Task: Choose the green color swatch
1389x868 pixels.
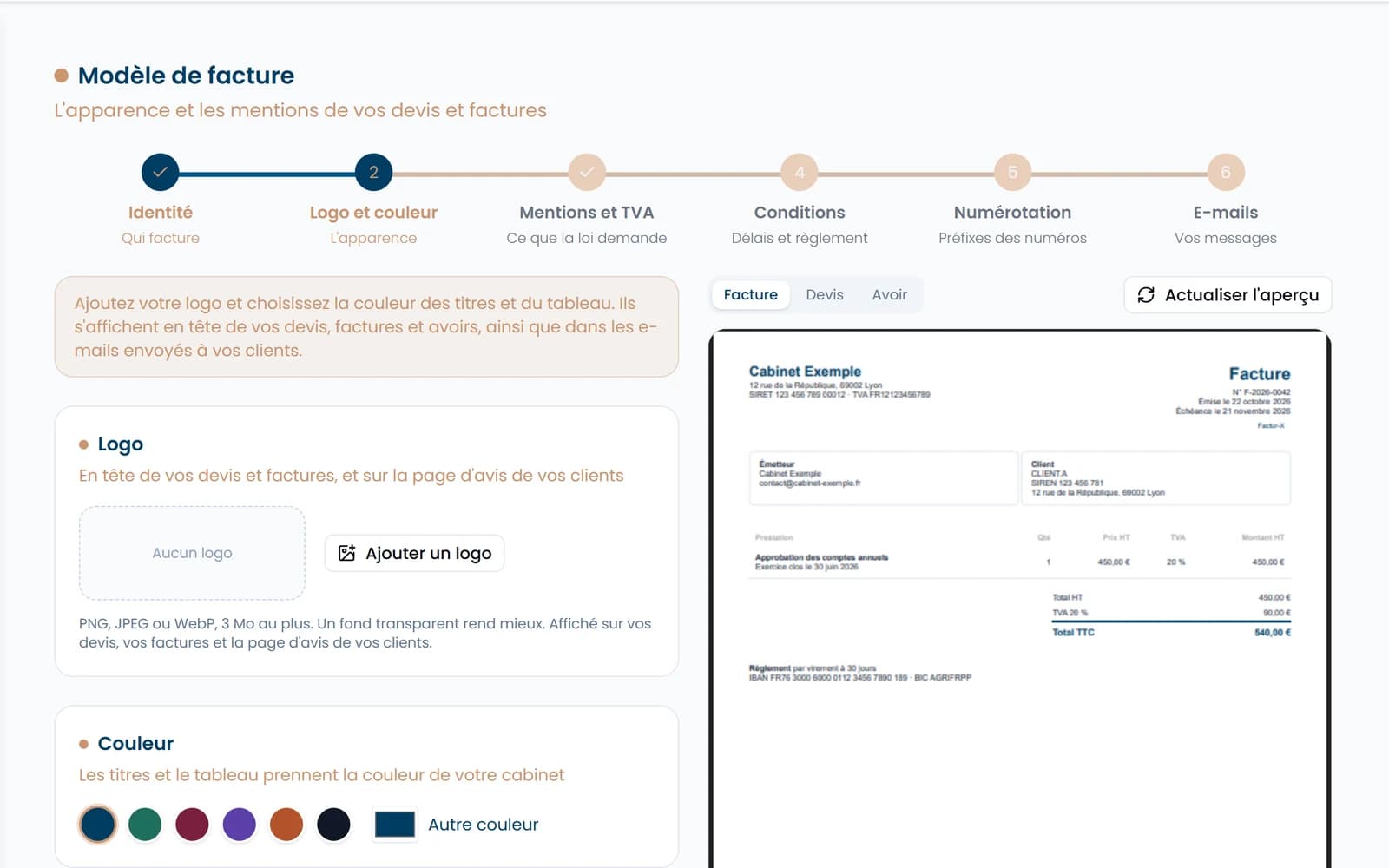Action: click(145, 824)
